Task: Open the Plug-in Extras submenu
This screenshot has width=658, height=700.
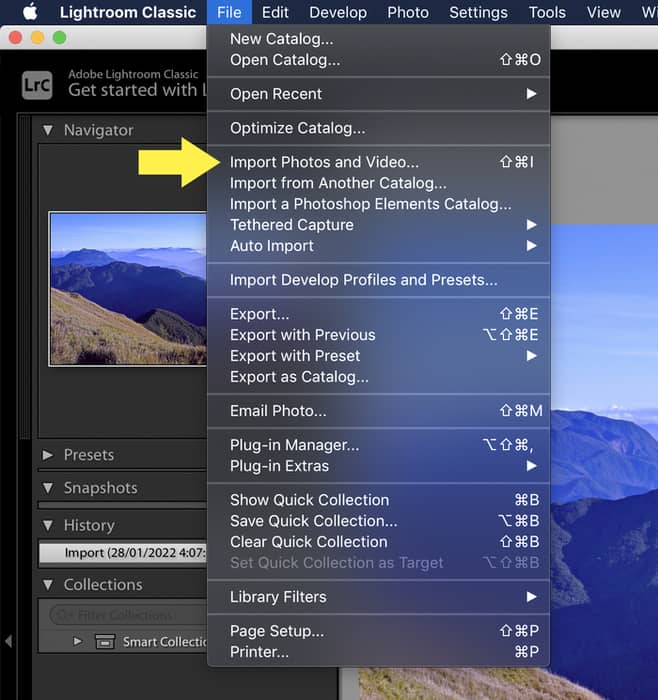Action: point(379,466)
